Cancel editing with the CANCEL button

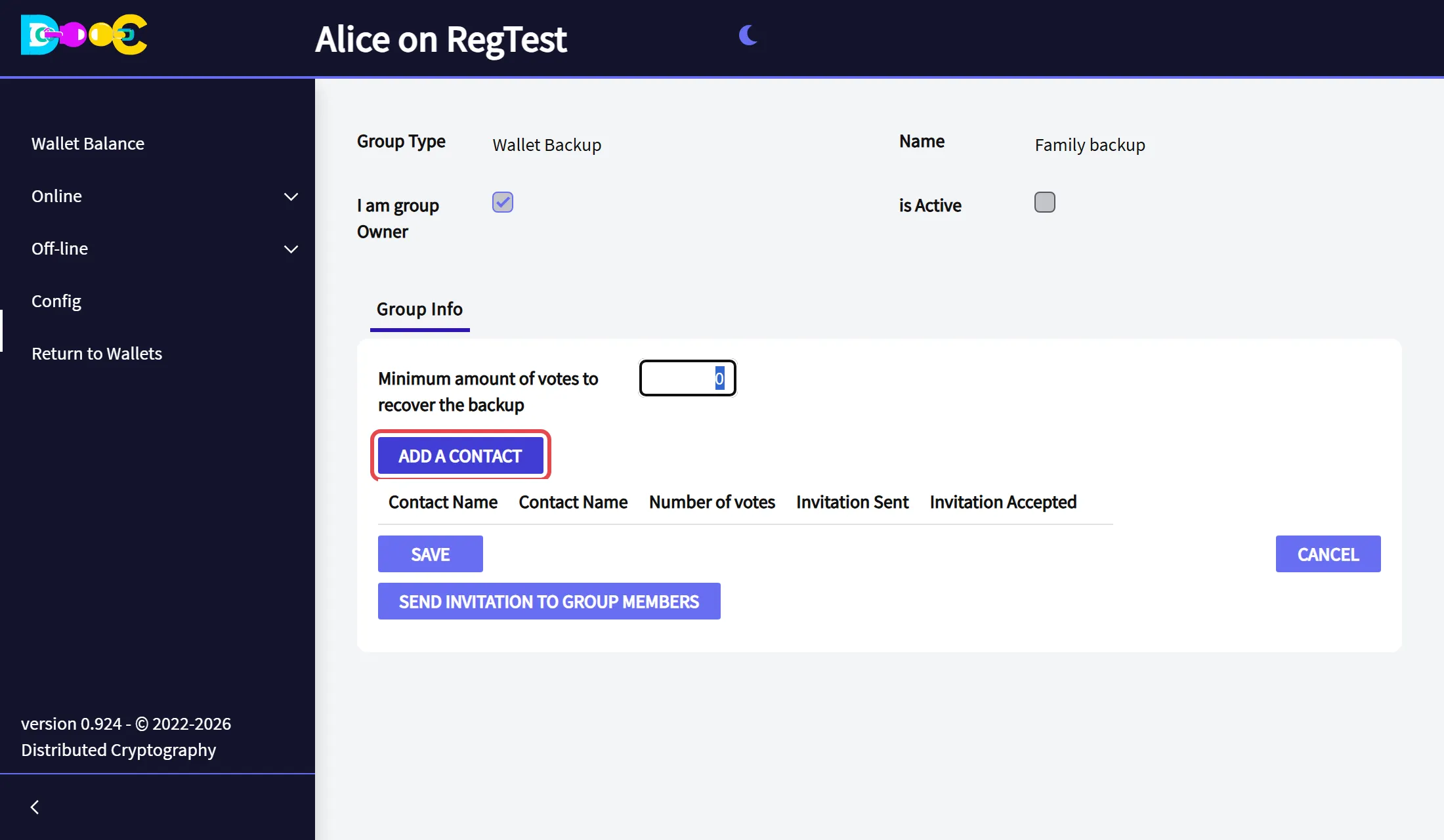(x=1328, y=554)
